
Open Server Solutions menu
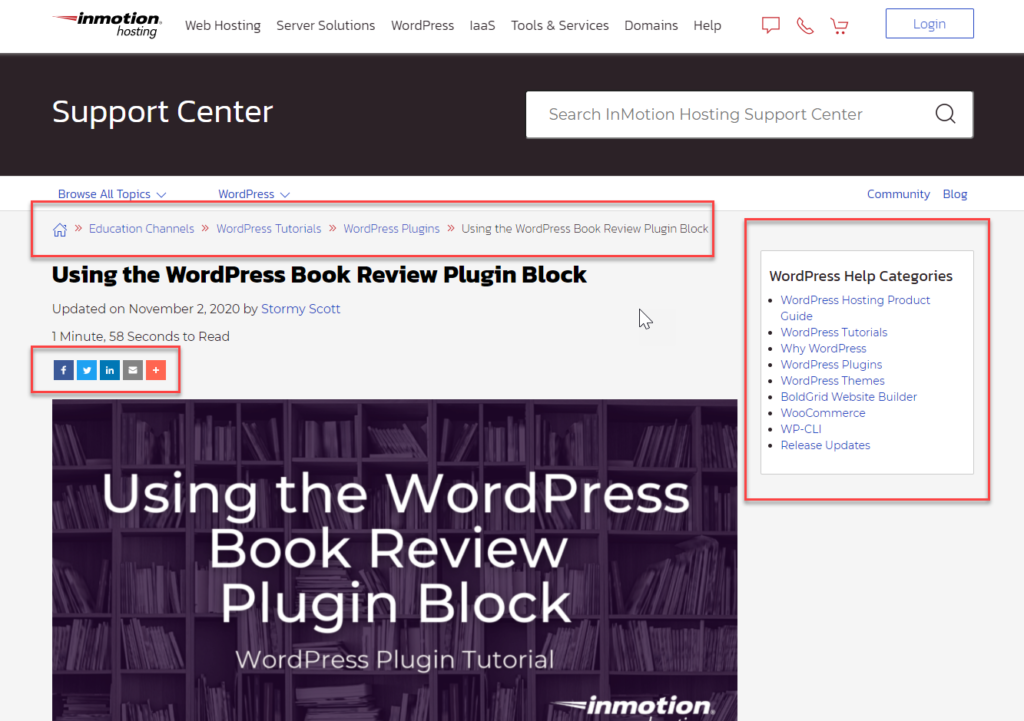pyautogui.click(x=325, y=25)
